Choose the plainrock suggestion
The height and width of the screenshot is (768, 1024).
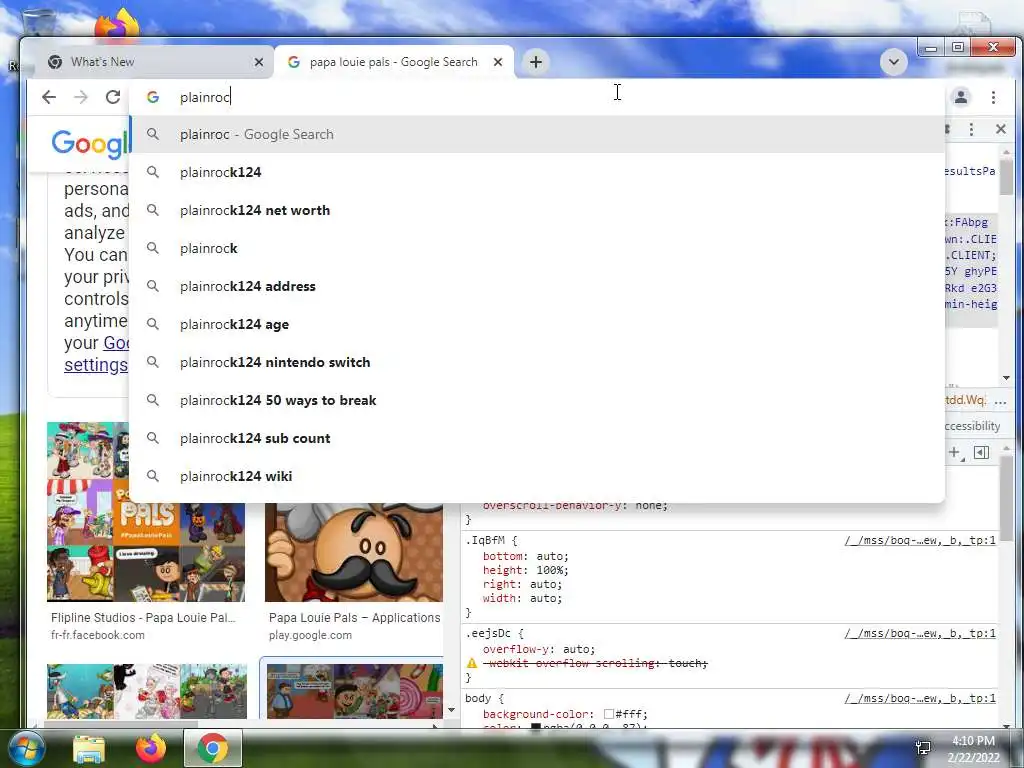coord(537,248)
